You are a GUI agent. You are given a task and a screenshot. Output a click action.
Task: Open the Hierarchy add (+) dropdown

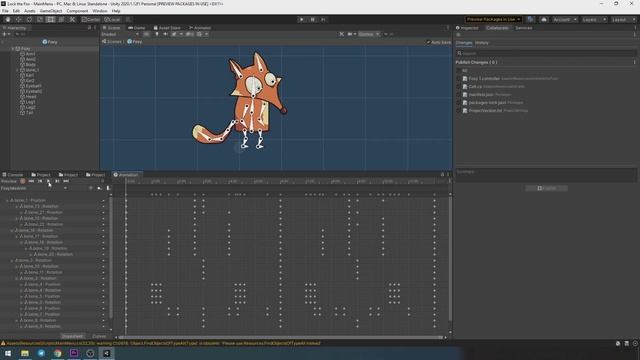(5, 34)
